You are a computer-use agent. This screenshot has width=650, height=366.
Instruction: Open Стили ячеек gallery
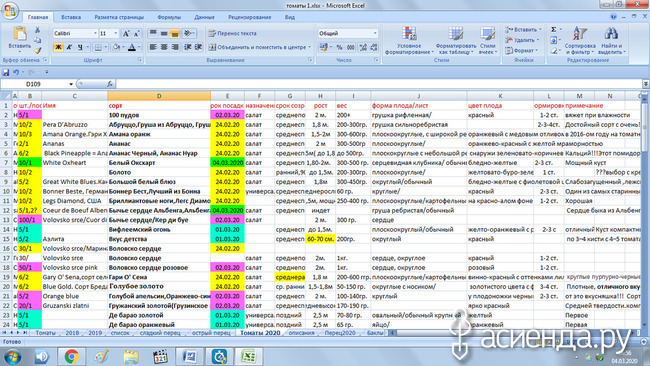click(x=488, y=41)
